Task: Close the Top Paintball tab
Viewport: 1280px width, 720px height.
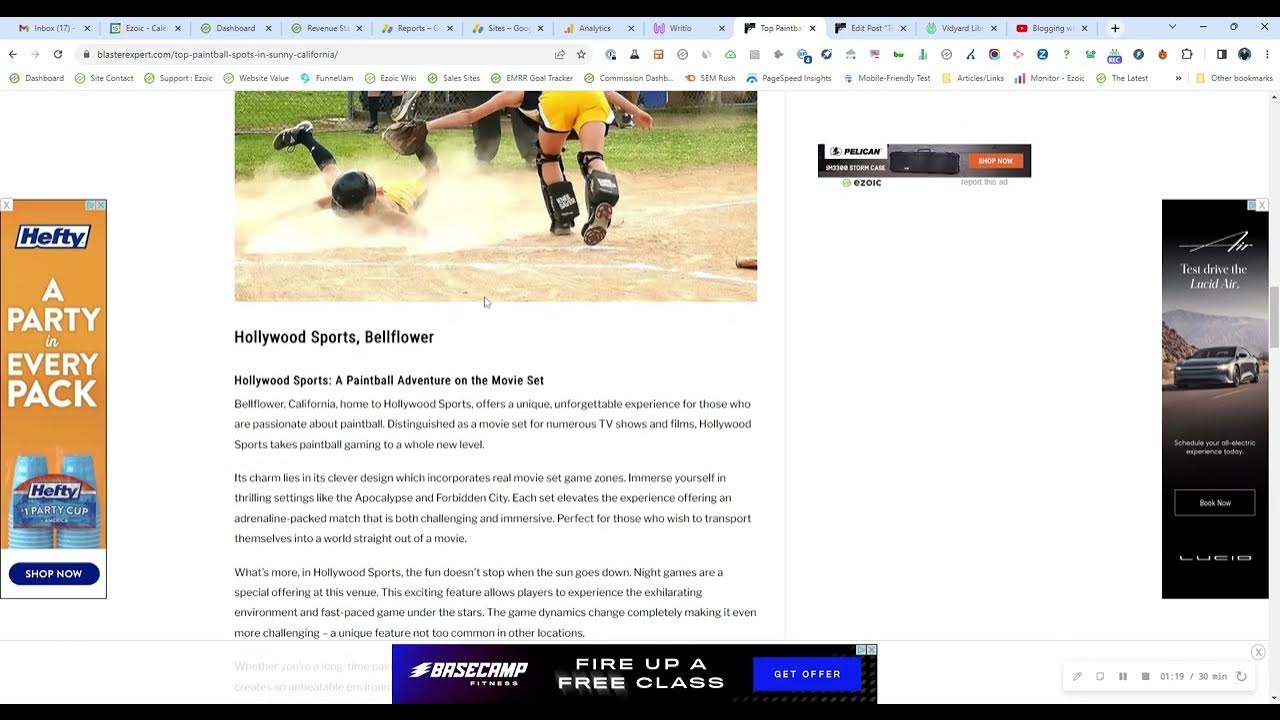Action: coord(812,28)
